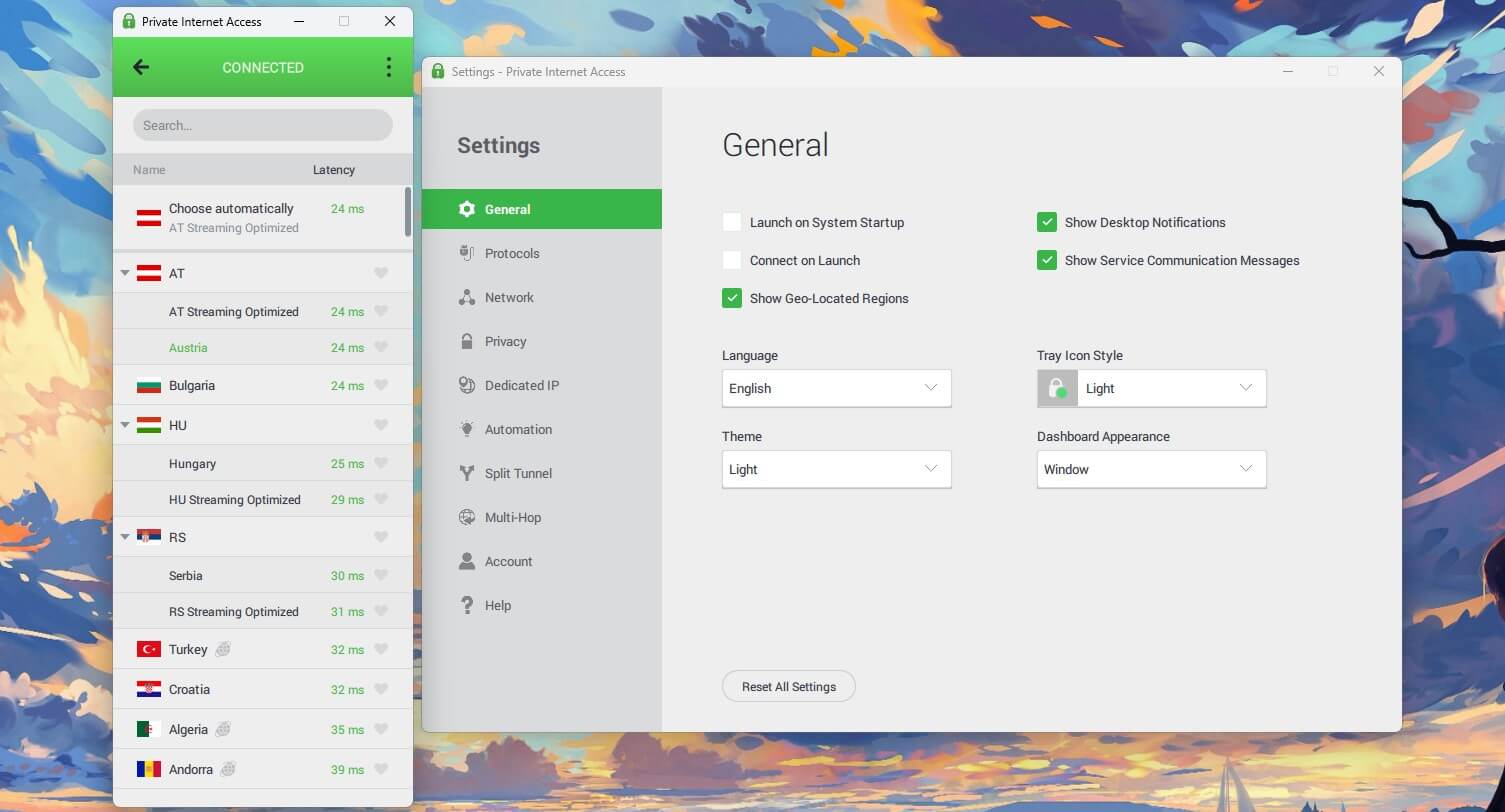Select the Serbia server row
1505x812 pixels.
pos(262,575)
